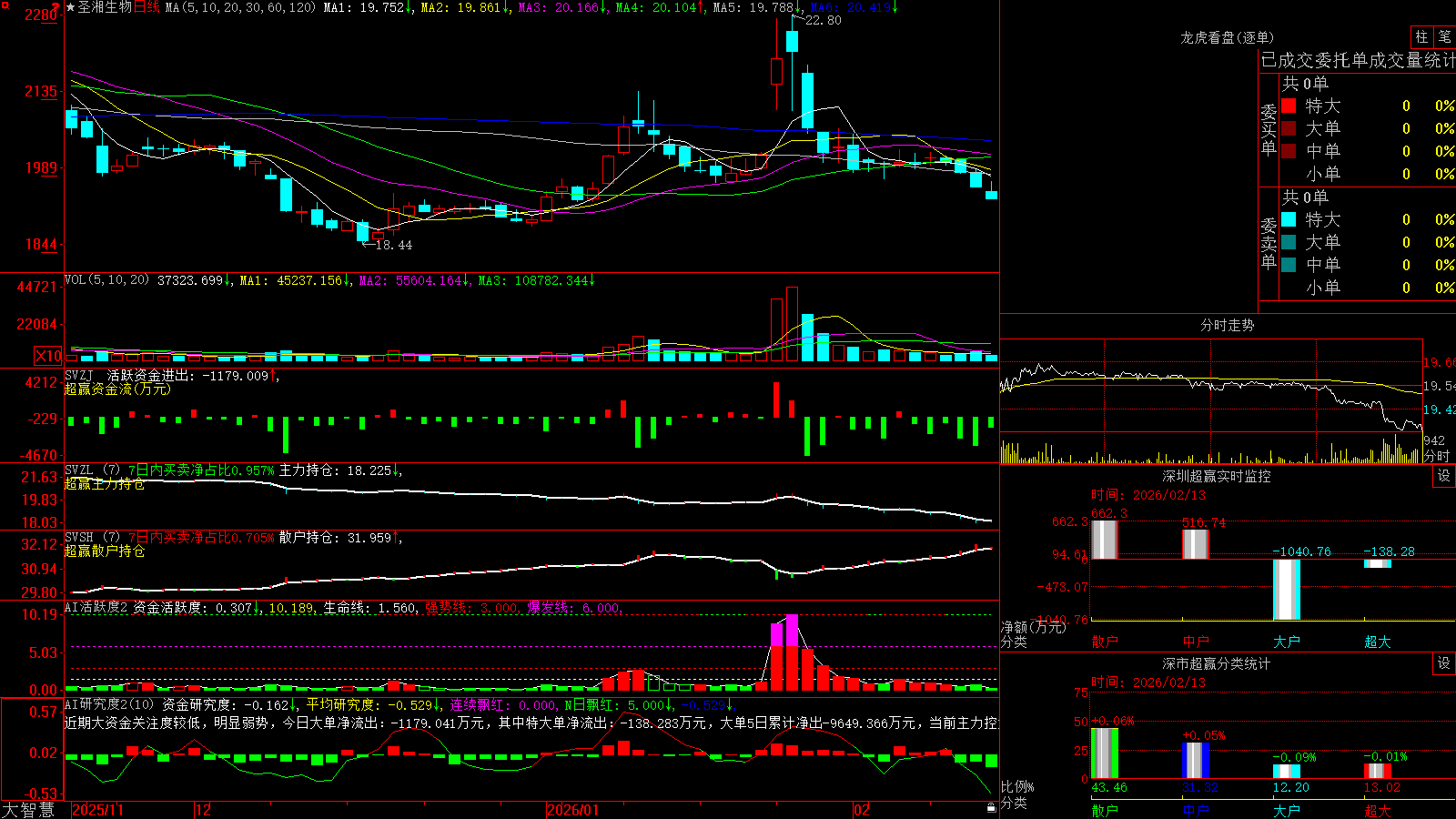This screenshot has width=1456, height=819.
Task: Open settings 设 for 深圳超赢实时监控
Action: (x=1444, y=476)
